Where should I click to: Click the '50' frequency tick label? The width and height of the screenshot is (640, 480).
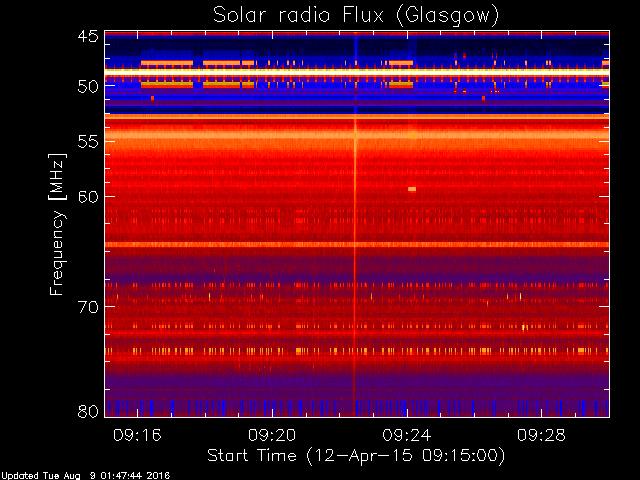[88, 86]
